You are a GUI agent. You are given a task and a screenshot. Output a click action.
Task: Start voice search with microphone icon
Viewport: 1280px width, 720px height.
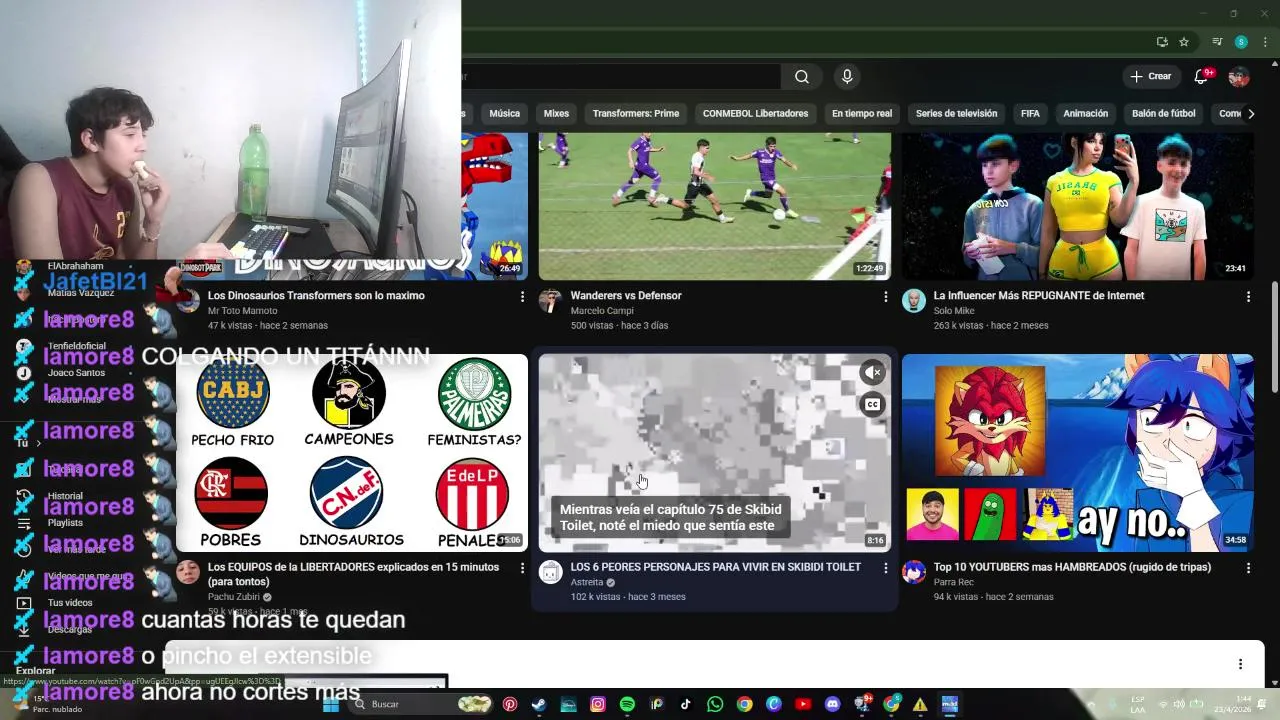[x=847, y=77]
